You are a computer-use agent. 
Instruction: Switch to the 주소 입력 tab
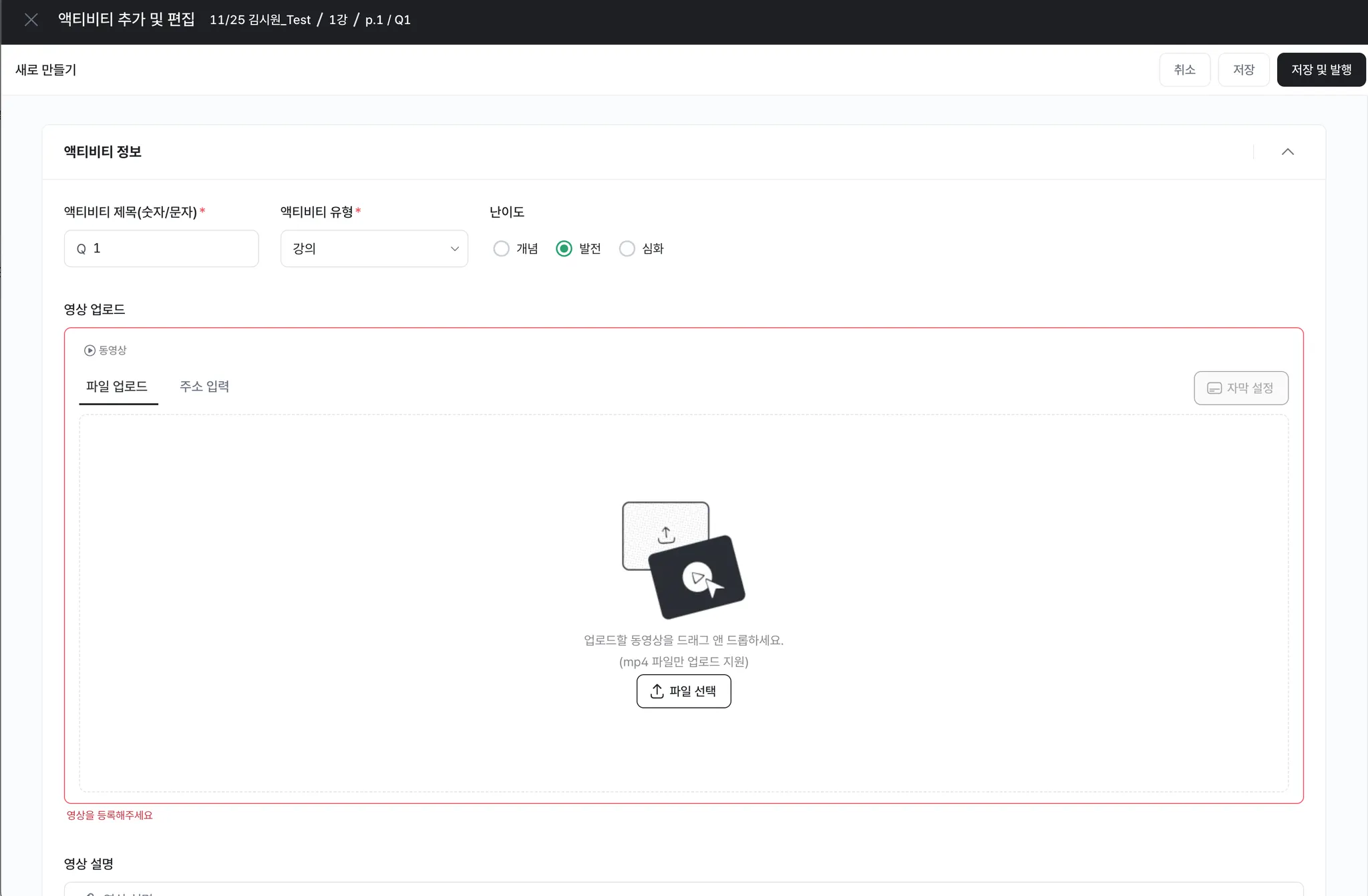[204, 387]
